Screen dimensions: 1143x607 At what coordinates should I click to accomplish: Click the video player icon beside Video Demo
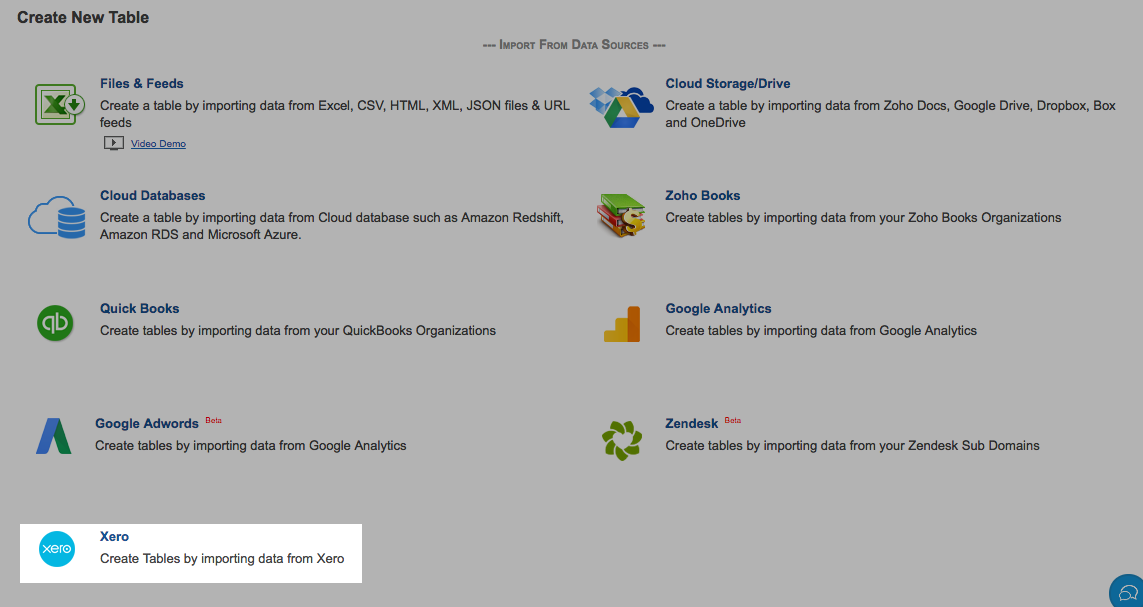(114, 144)
